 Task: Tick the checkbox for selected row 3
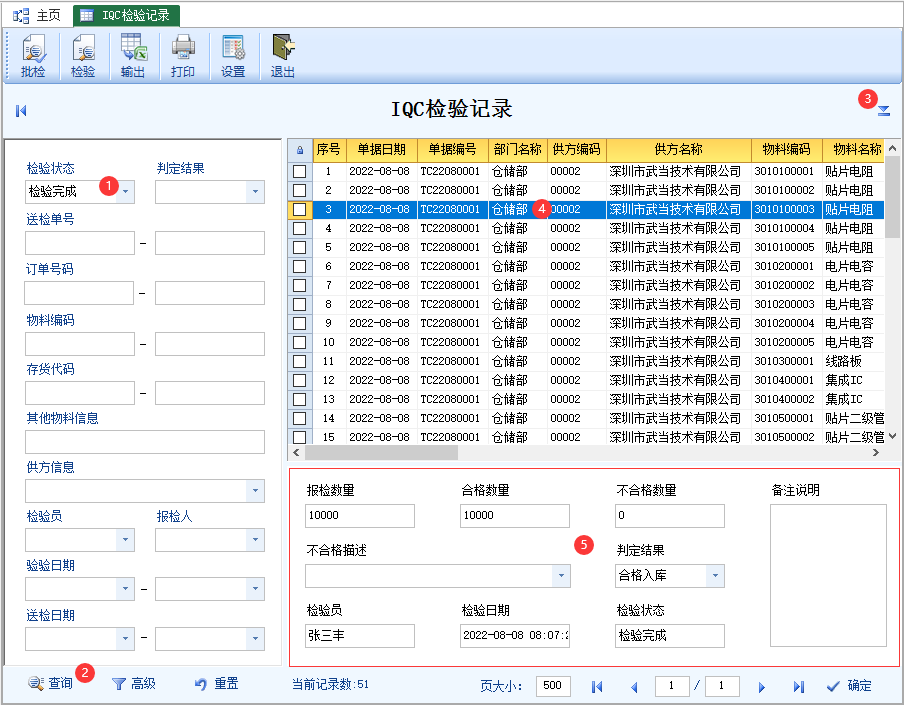click(x=300, y=209)
